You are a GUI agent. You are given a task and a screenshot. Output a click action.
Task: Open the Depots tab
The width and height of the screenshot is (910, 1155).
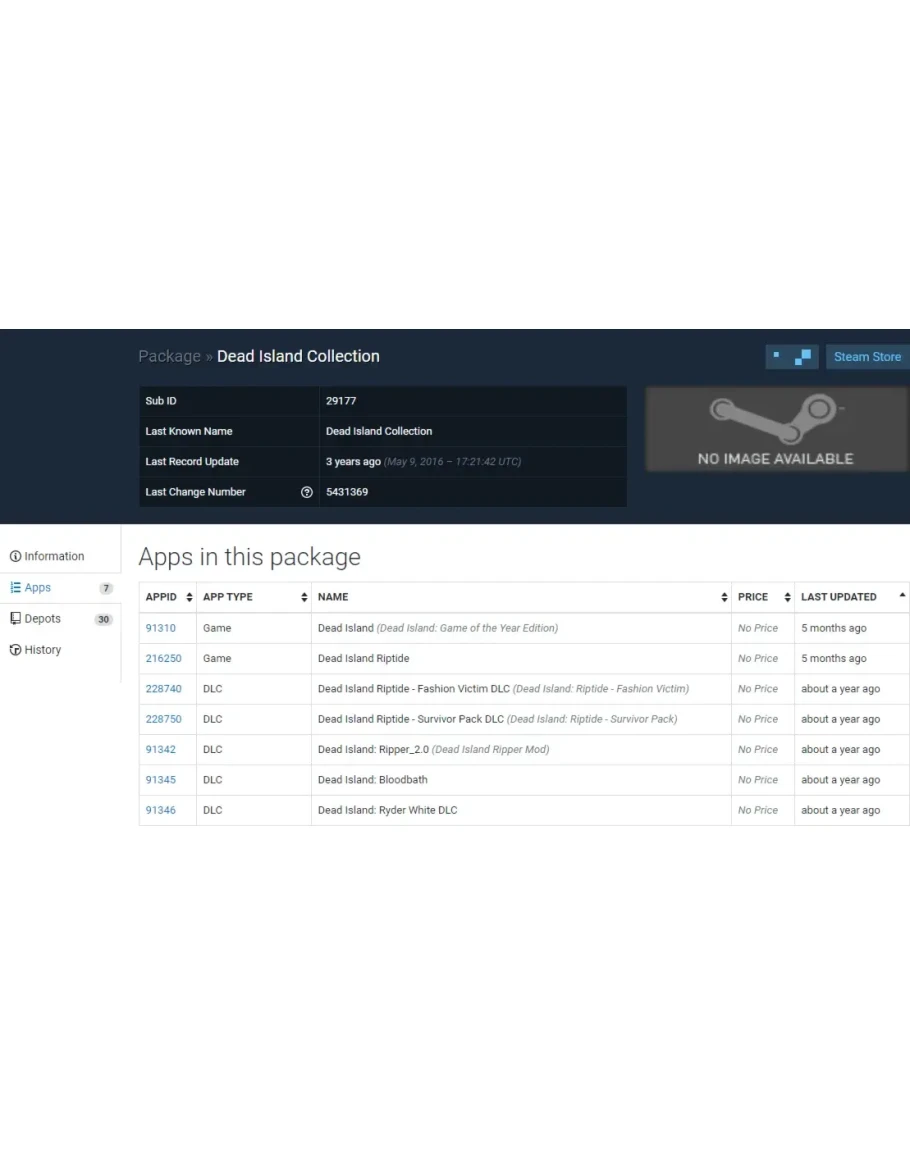[x=43, y=619]
